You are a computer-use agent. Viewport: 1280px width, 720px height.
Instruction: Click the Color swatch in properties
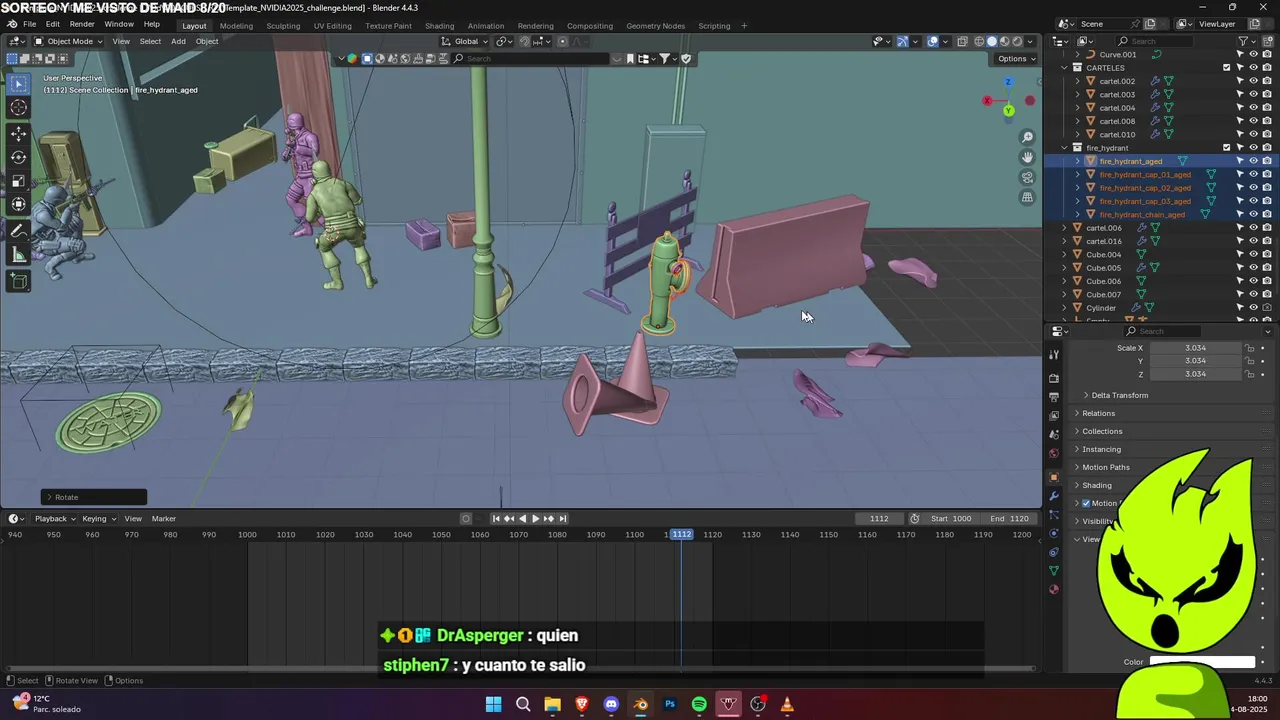1202,662
